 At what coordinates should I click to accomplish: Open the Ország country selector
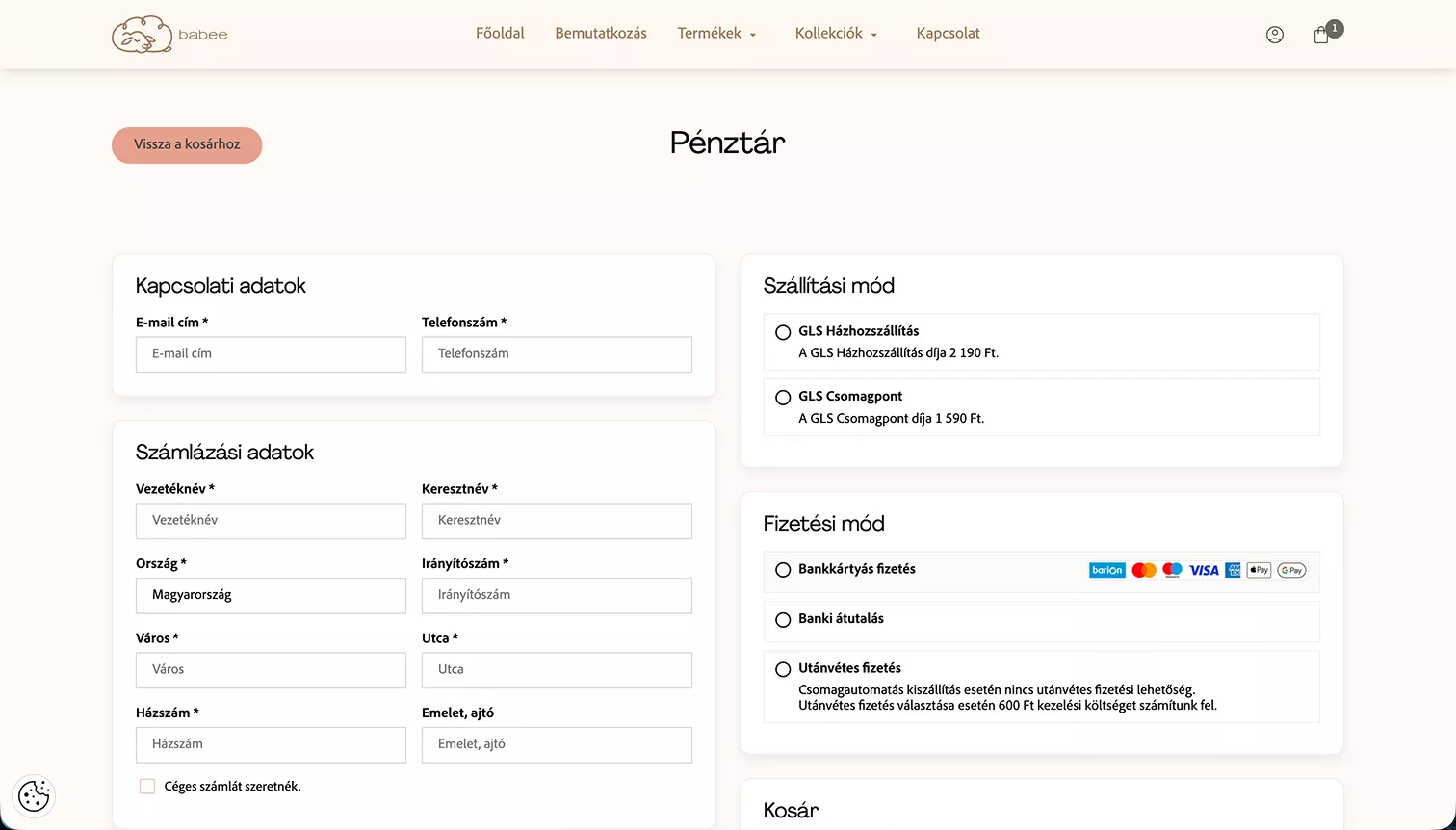tap(271, 595)
